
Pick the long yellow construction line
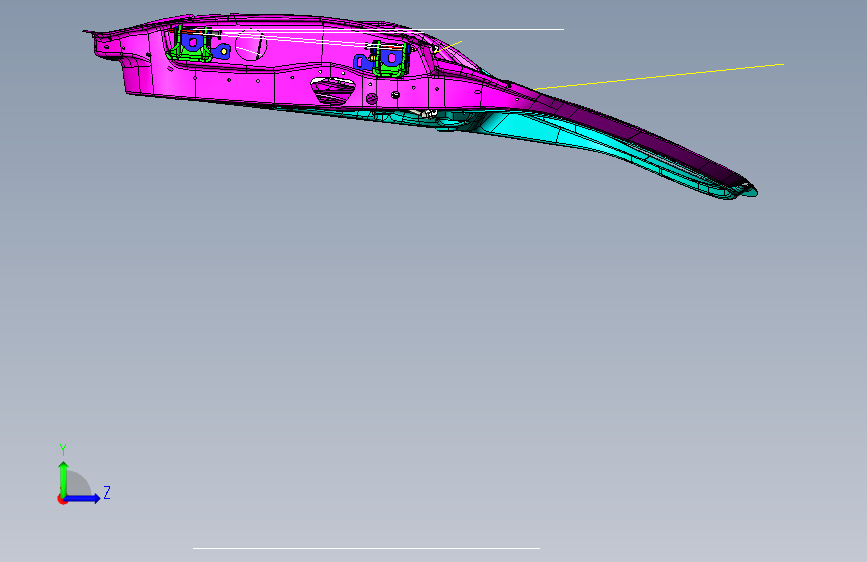point(659,76)
